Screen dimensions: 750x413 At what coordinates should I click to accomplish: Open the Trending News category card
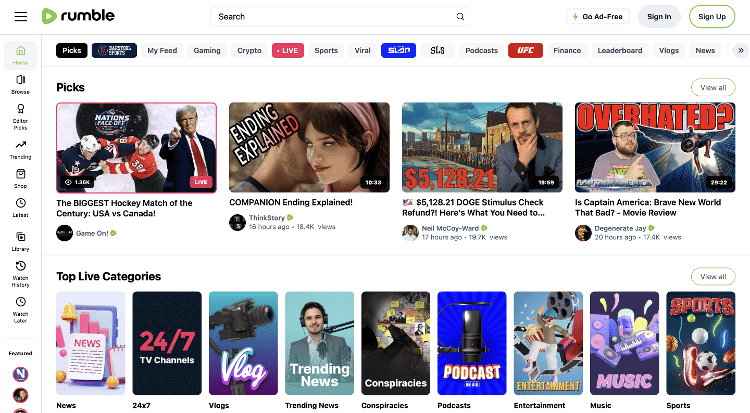coord(320,343)
